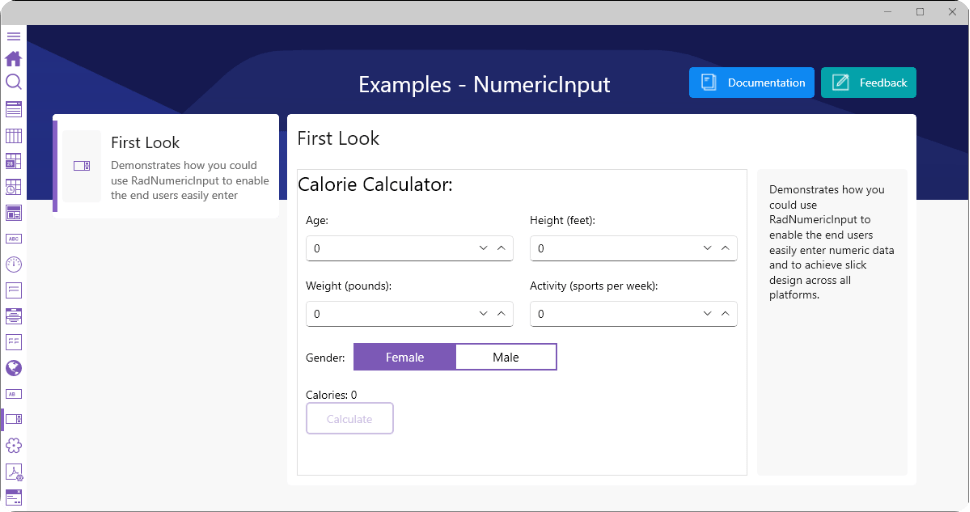Increase Height (feet) with up chevron
This screenshot has width=970, height=512.
tap(725, 248)
